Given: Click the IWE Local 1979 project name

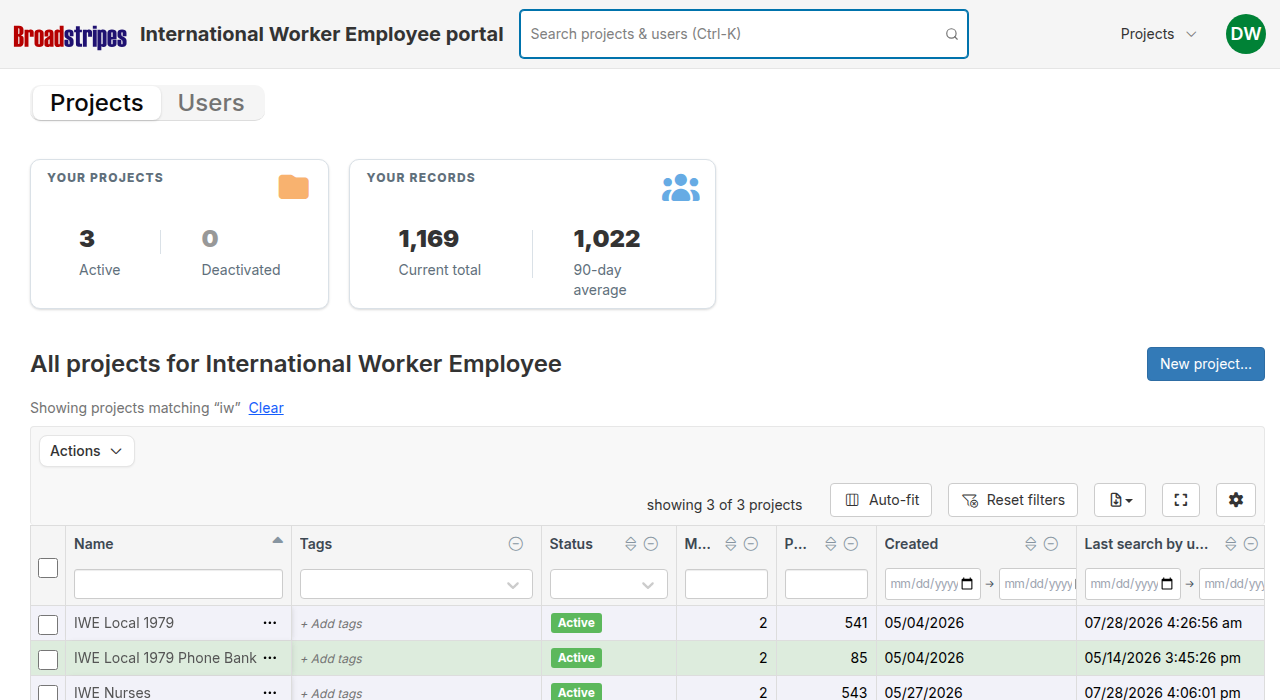Looking at the screenshot, I should tap(124, 623).
